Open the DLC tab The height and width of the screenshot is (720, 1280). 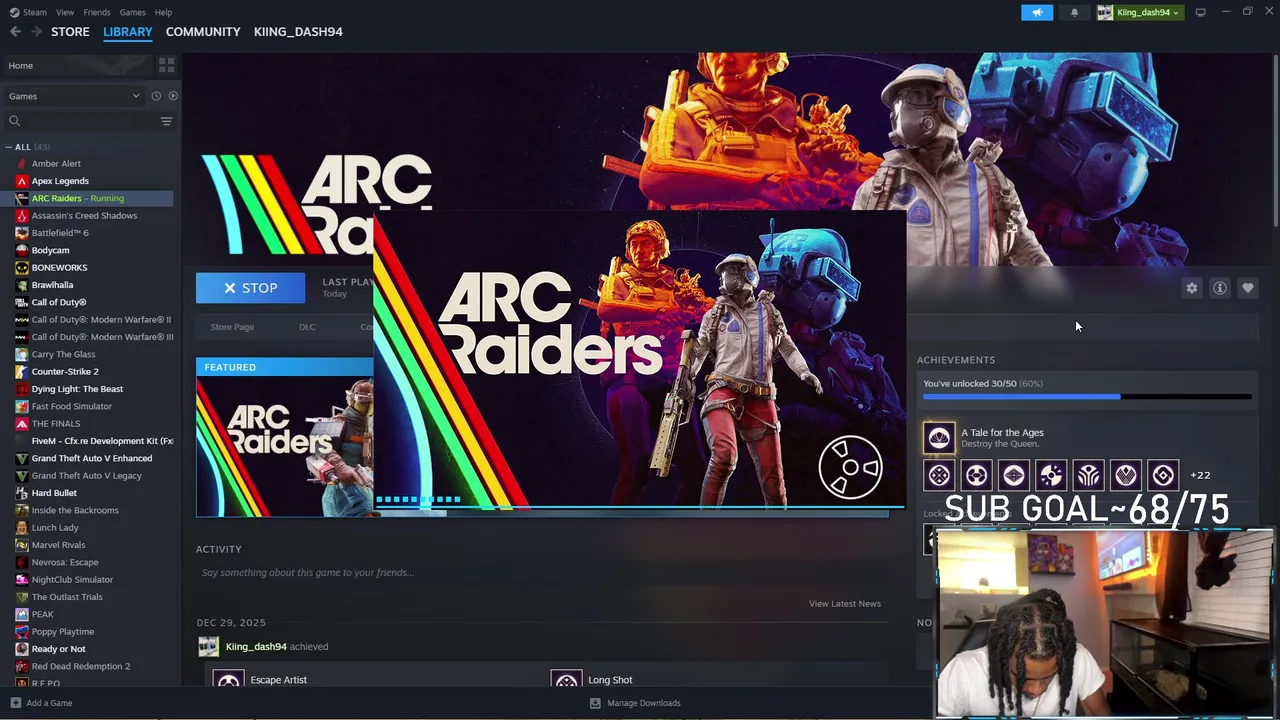tap(307, 327)
